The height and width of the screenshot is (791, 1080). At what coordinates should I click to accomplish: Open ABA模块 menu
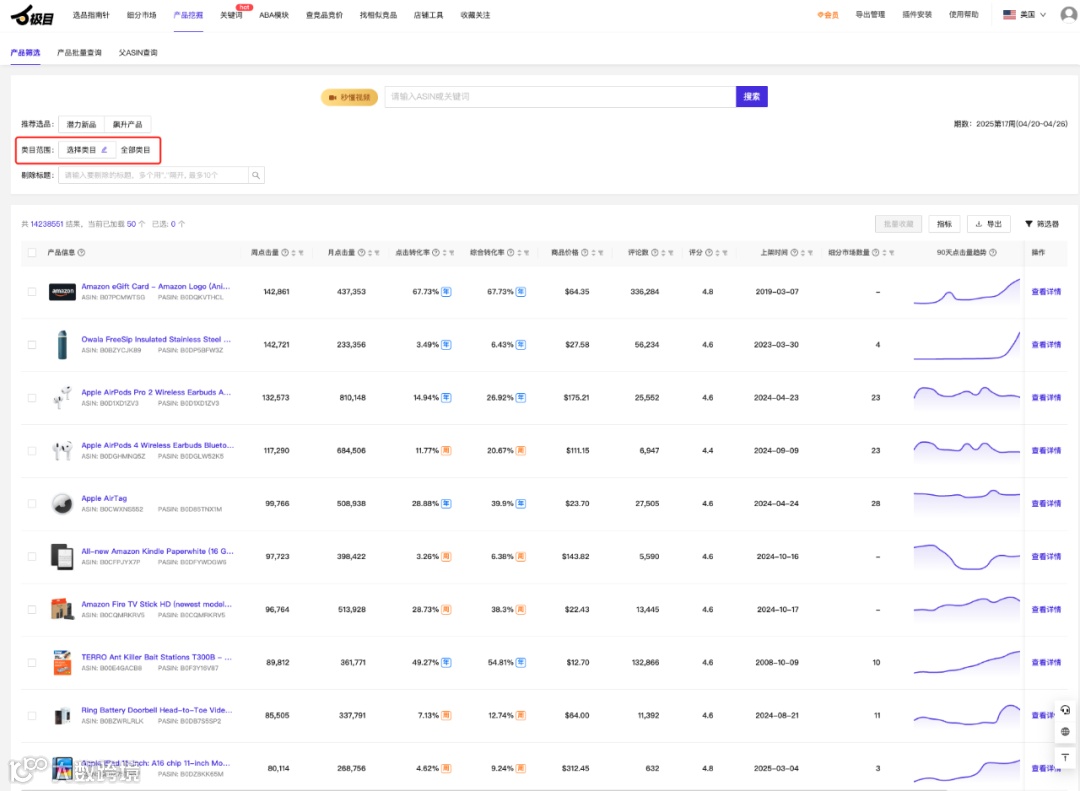(274, 15)
